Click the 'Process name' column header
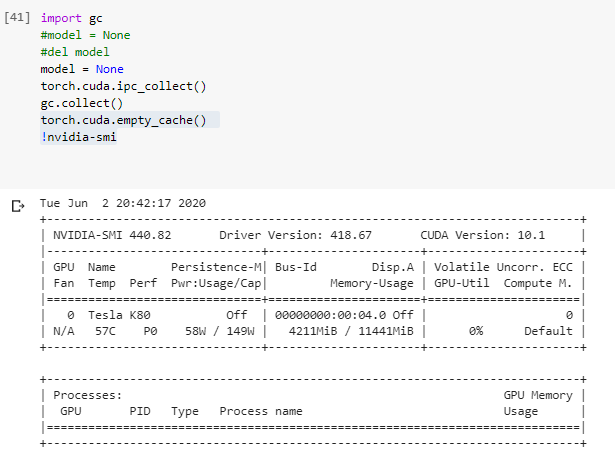 (x=260, y=411)
